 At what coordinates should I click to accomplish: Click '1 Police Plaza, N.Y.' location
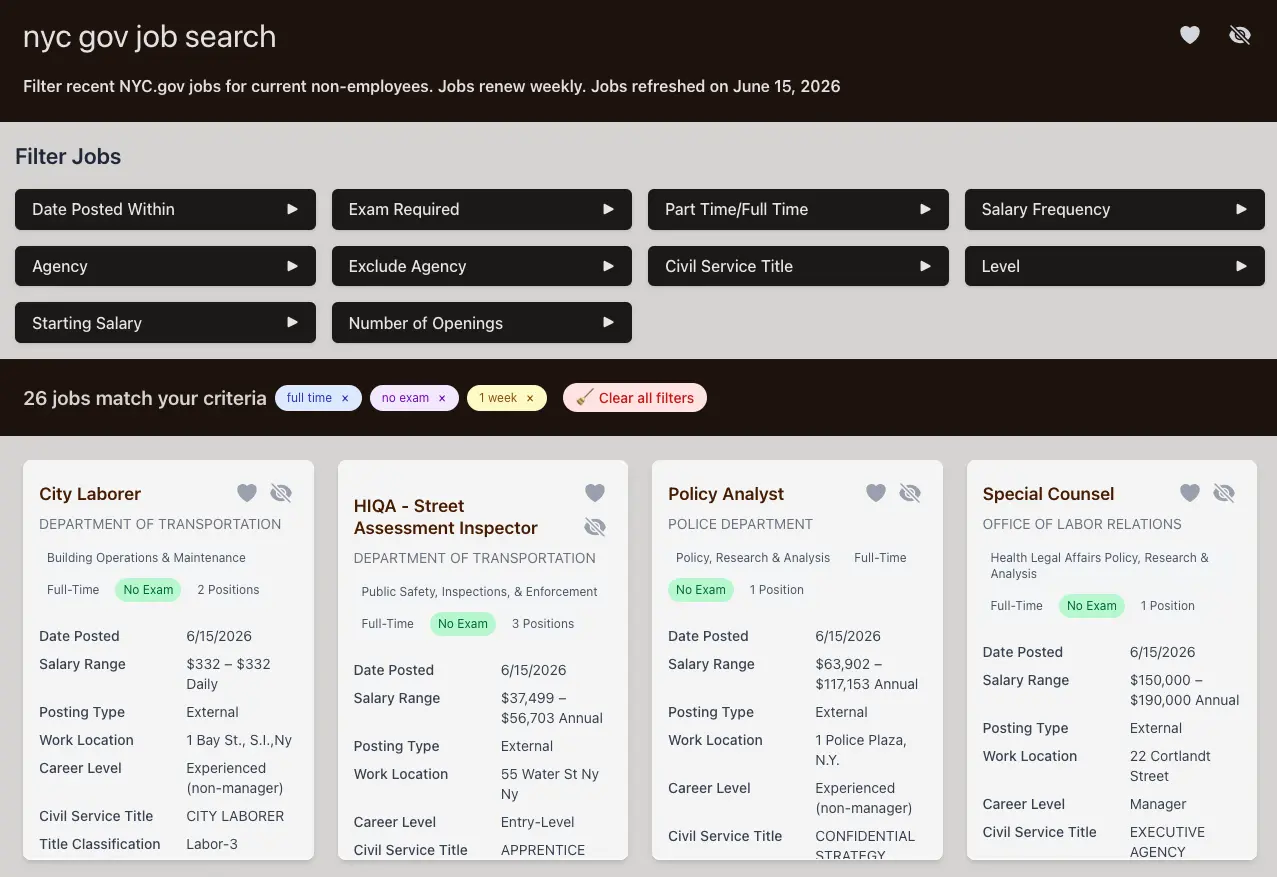[x=861, y=750]
